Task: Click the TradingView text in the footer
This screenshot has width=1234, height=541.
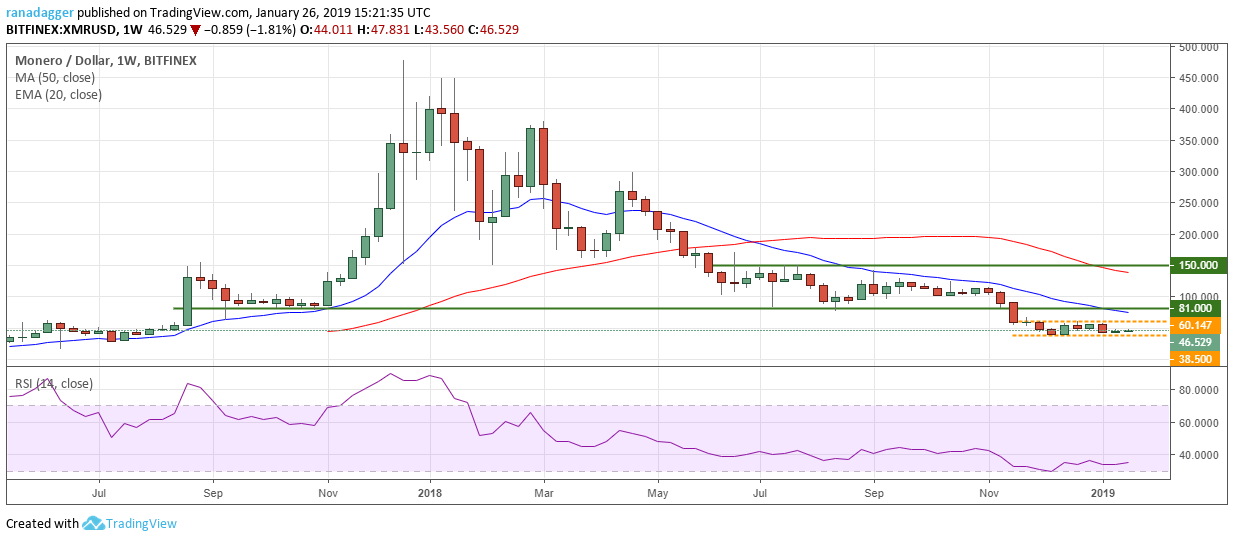Action: (141, 524)
